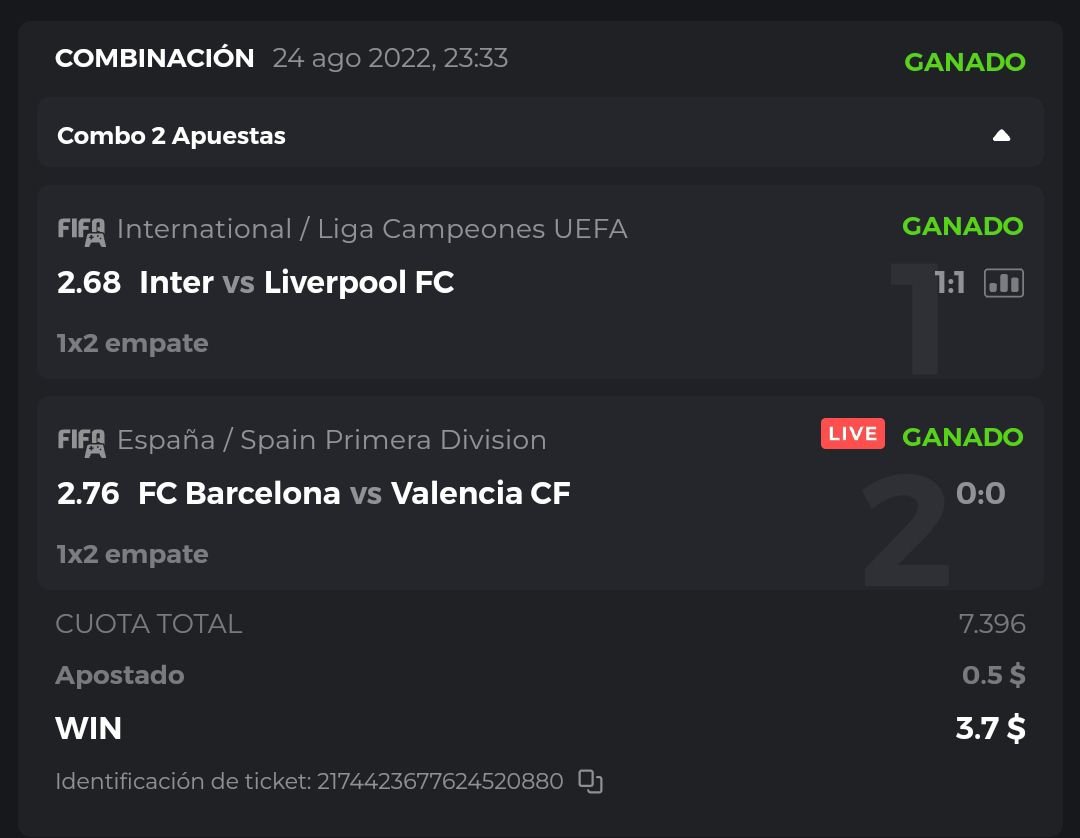
Task: Copy the ticket identification number icon
Action: tap(591, 781)
